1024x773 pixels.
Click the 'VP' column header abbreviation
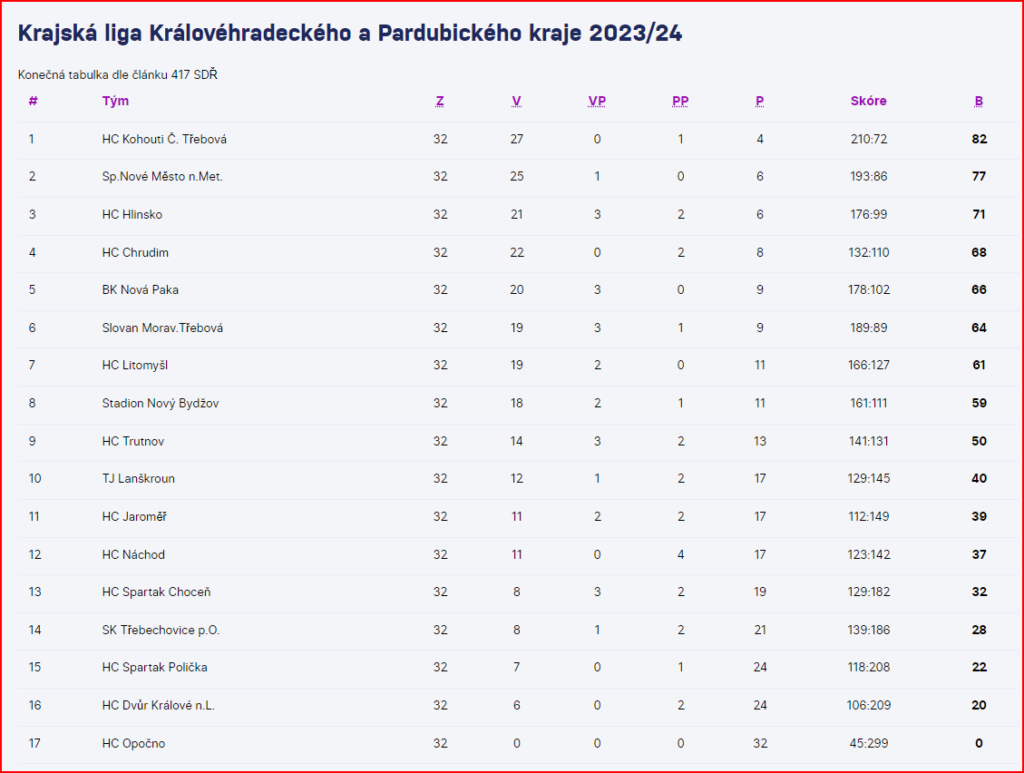point(597,101)
